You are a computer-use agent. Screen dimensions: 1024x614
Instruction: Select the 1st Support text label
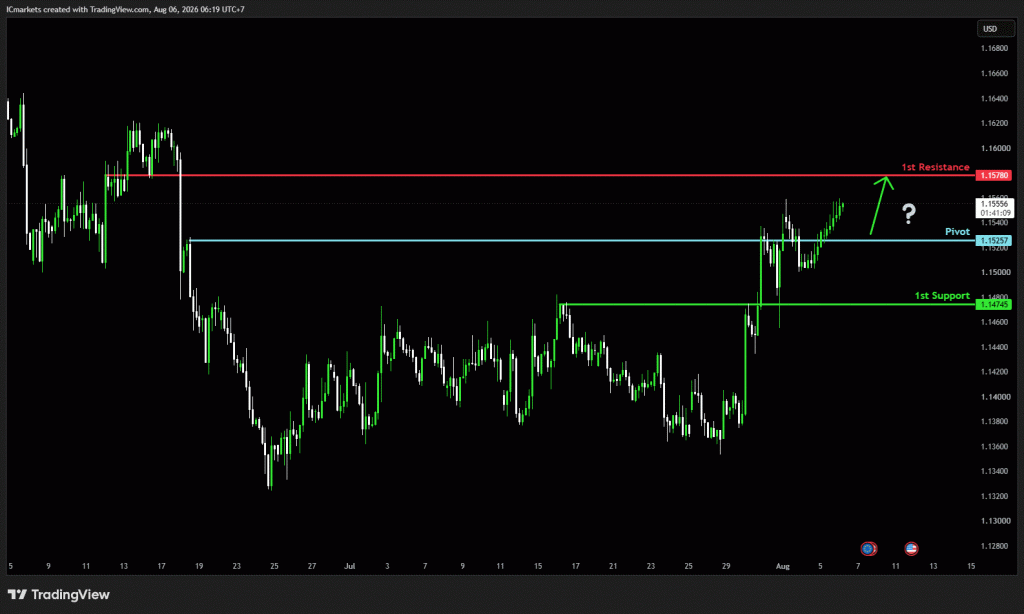(x=942, y=296)
